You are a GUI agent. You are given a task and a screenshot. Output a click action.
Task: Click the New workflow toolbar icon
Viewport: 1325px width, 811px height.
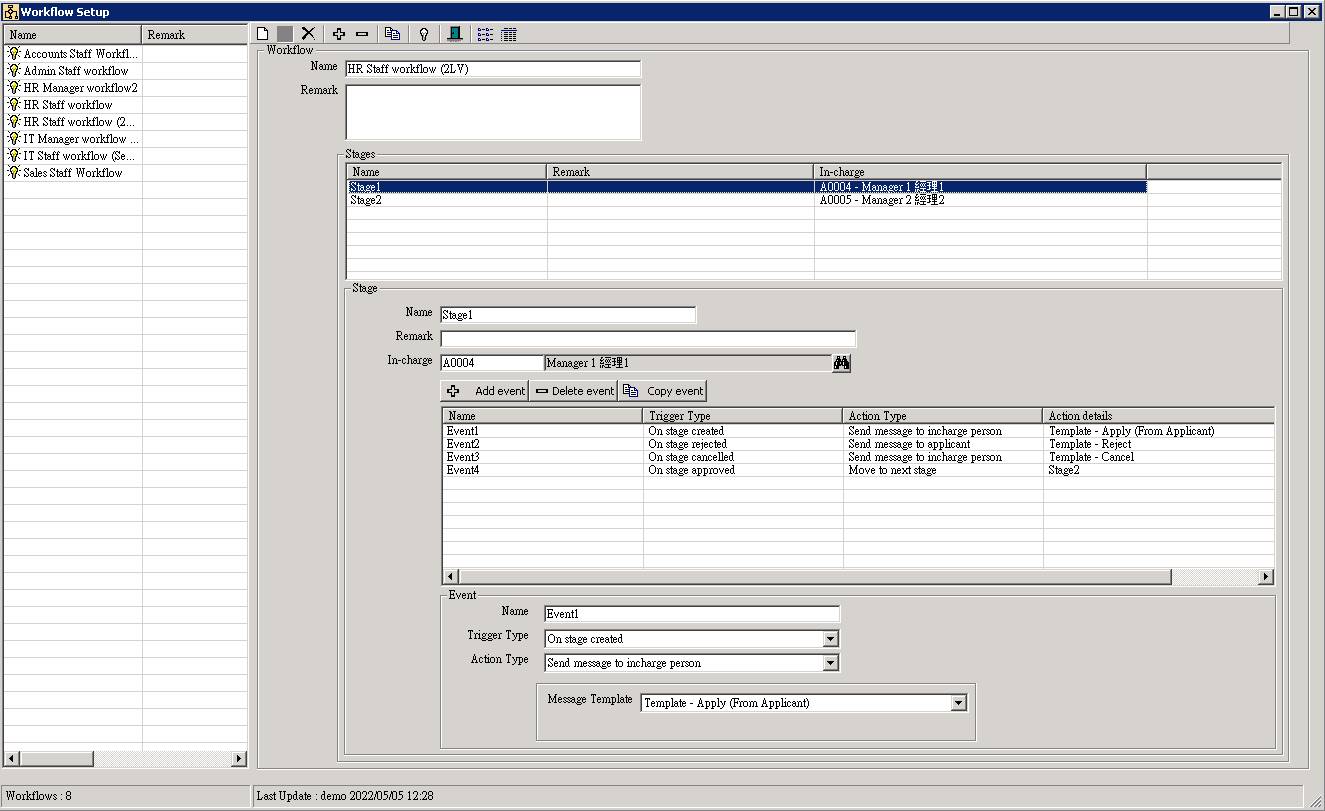click(x=263, y=34)
